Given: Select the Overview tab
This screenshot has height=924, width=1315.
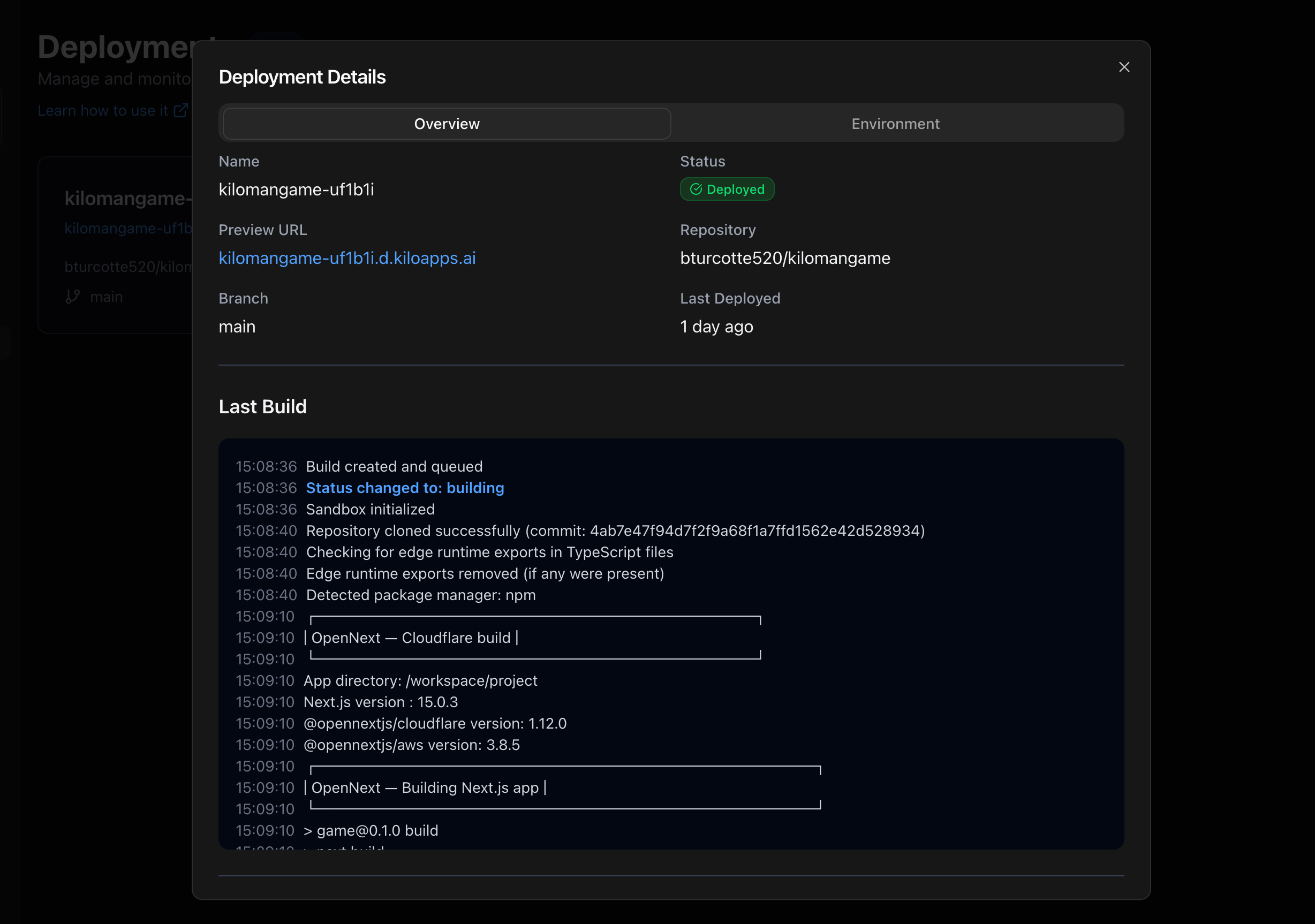Looking at the screenshot, I should point(447,124).
